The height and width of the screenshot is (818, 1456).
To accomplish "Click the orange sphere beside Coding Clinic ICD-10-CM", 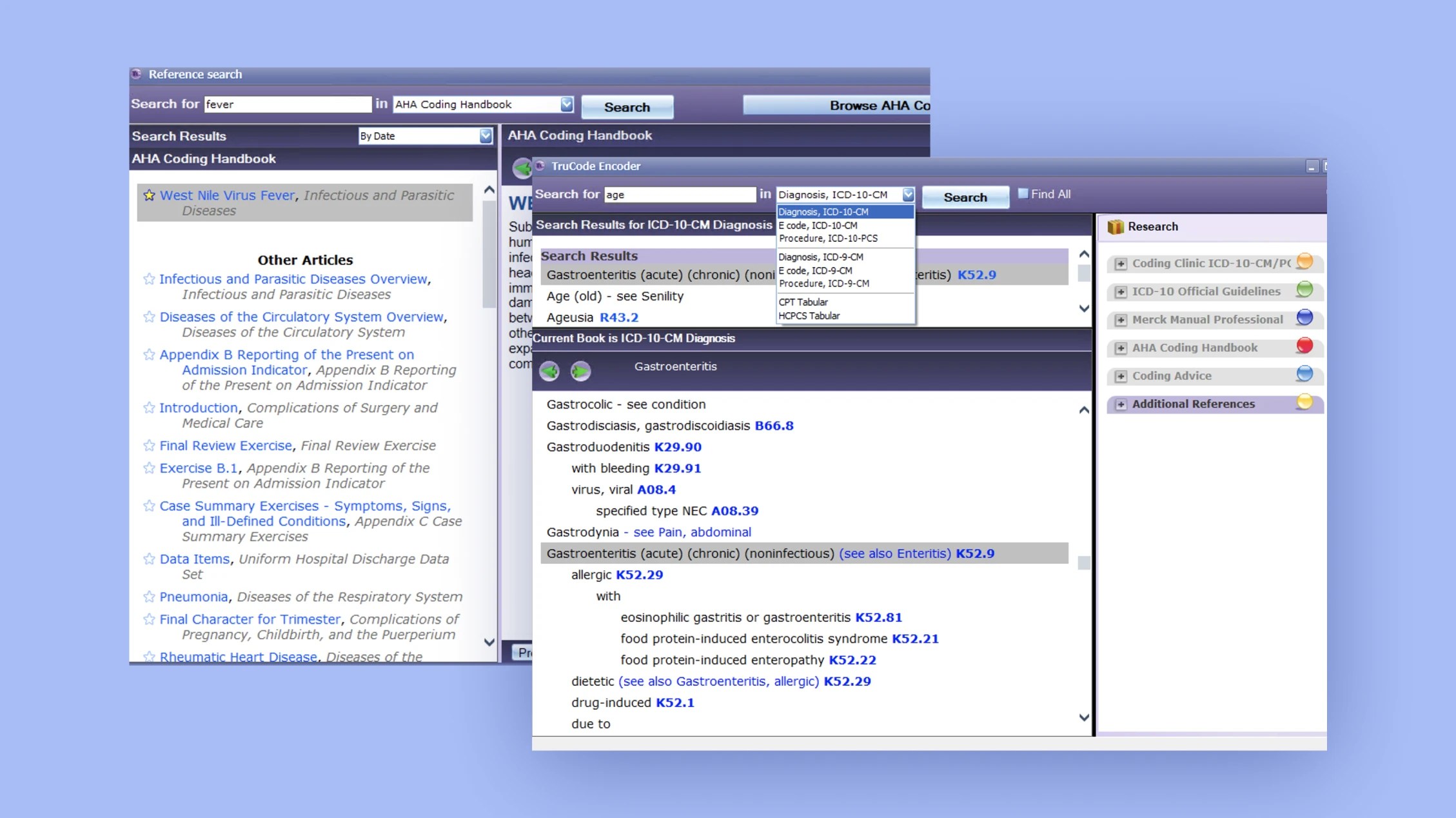I will click(x=1304, y=261).
